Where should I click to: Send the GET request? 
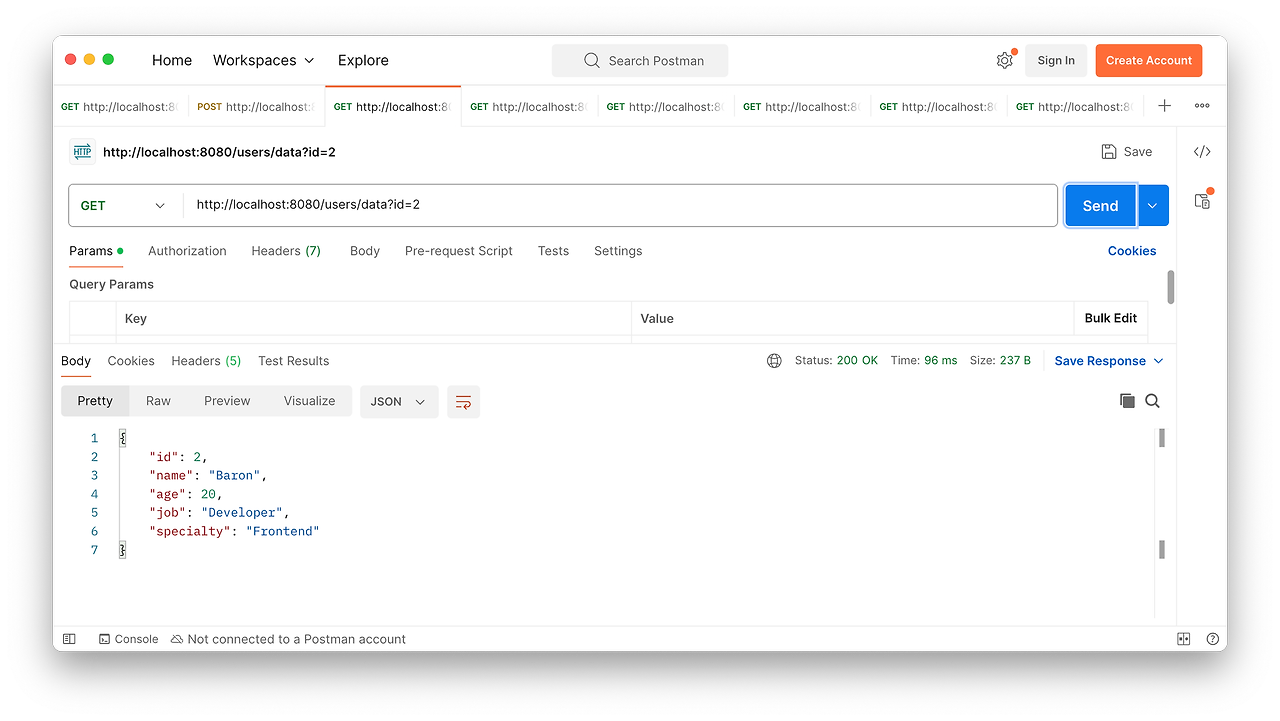[x=1100, y=205]
